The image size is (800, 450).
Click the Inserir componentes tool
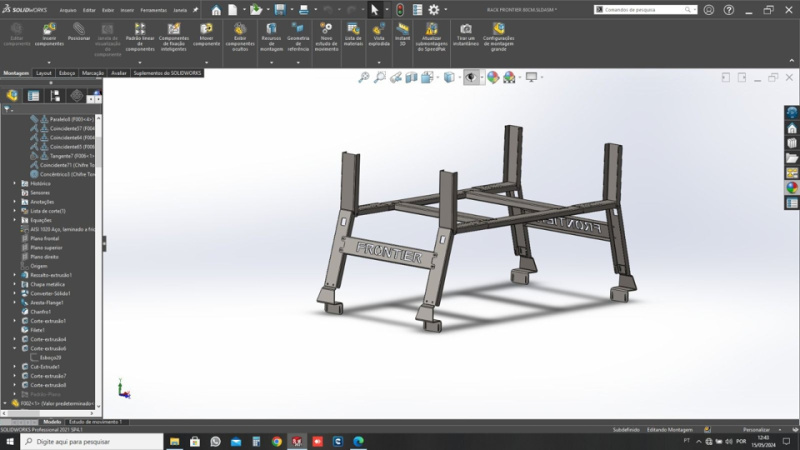point(49,35)
